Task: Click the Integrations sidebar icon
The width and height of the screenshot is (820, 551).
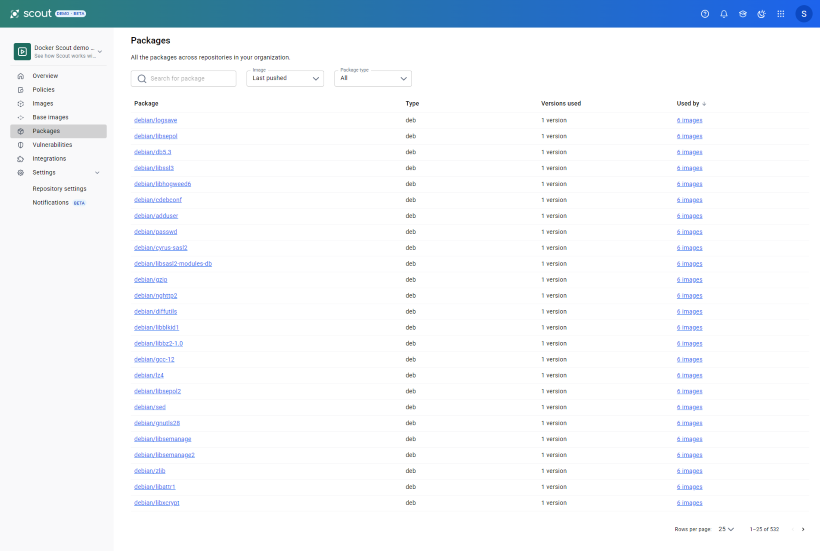Action: point(20,159)
